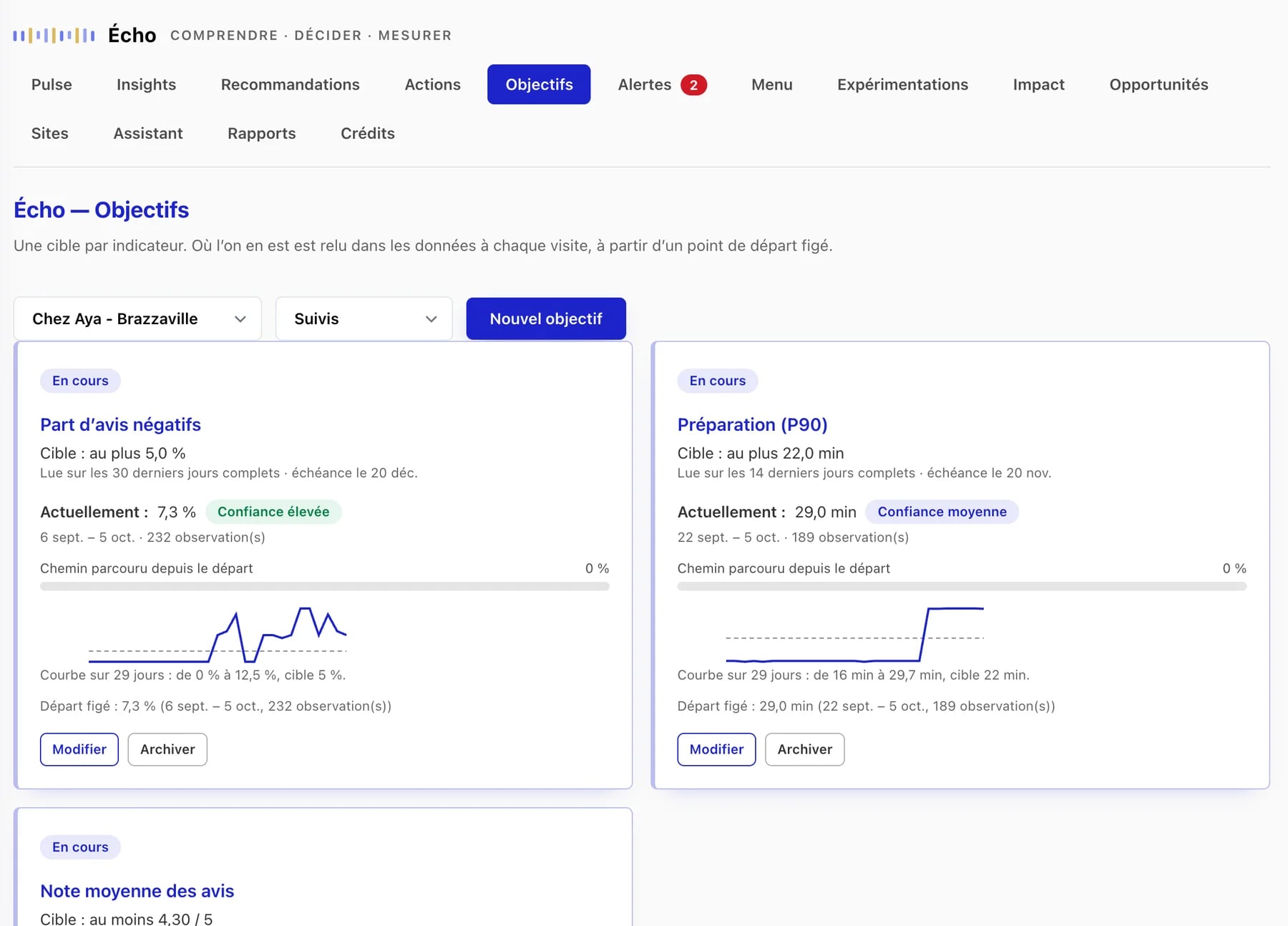The width and height of the screenshot is (1288, 926).
Task: Select the Objectifs tab
Action: pyautogui.click(x=539, y=84)
